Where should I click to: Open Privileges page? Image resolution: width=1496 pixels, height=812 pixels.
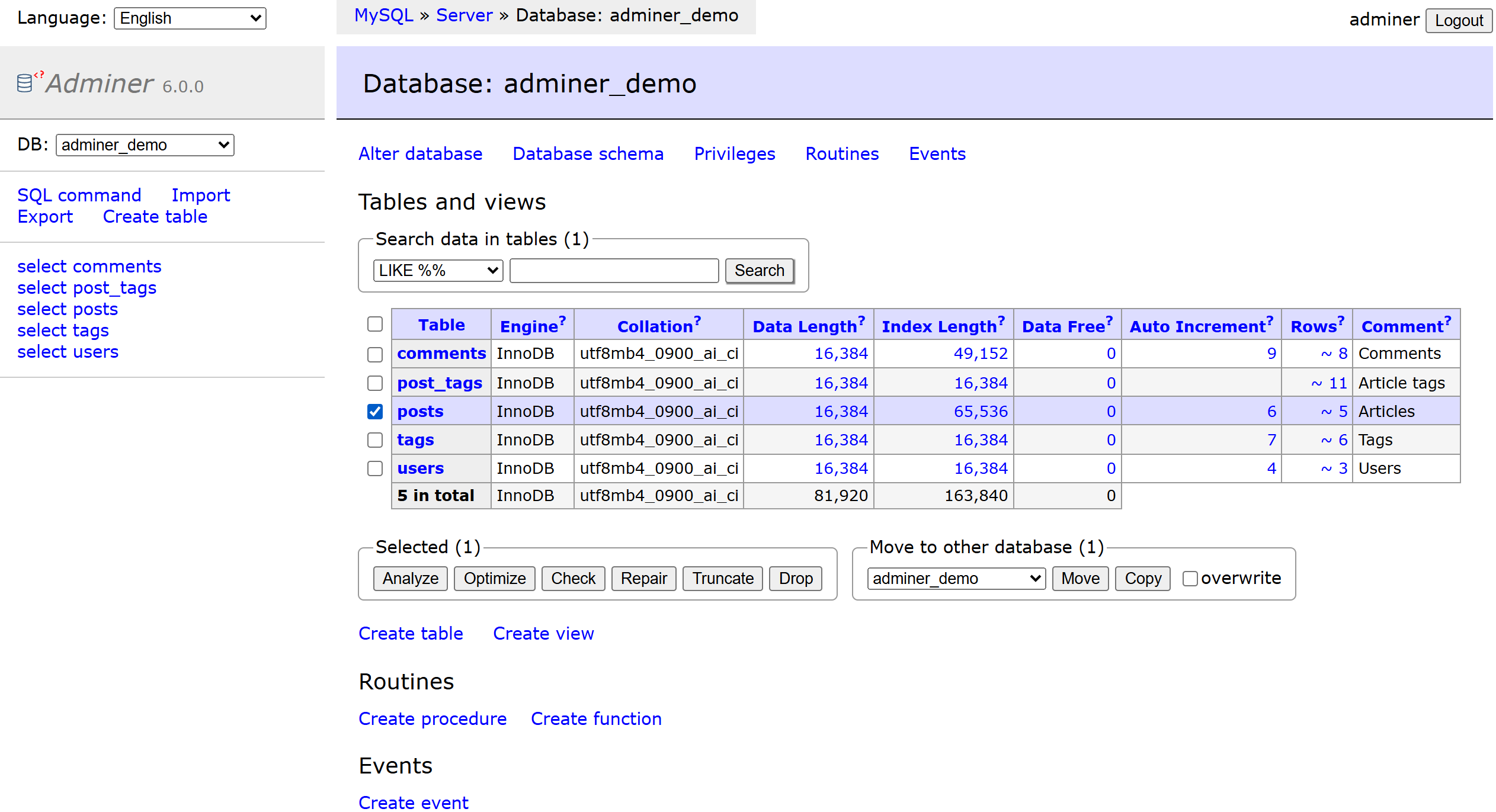click(735, 154)
